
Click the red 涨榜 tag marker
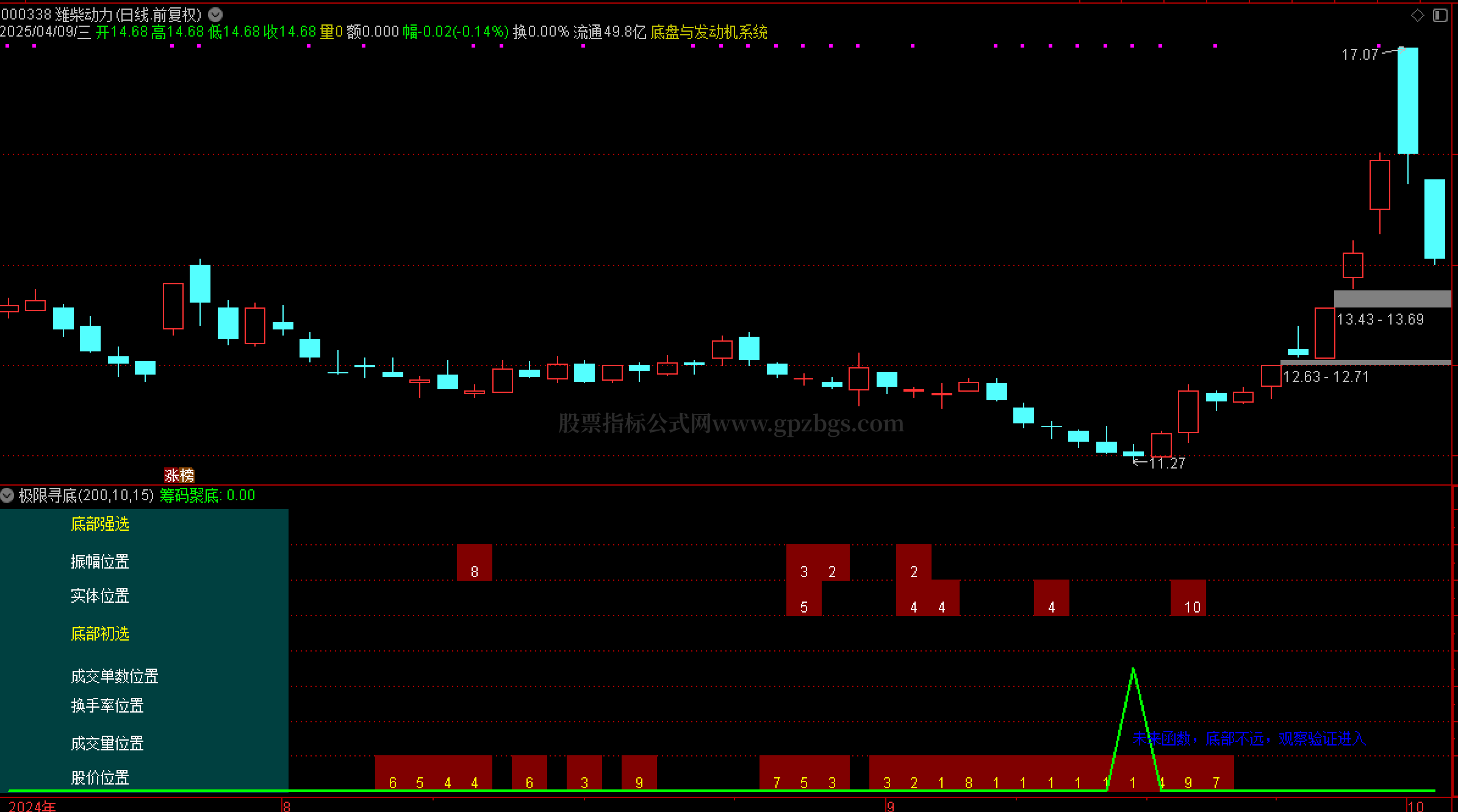pos(179,475)
